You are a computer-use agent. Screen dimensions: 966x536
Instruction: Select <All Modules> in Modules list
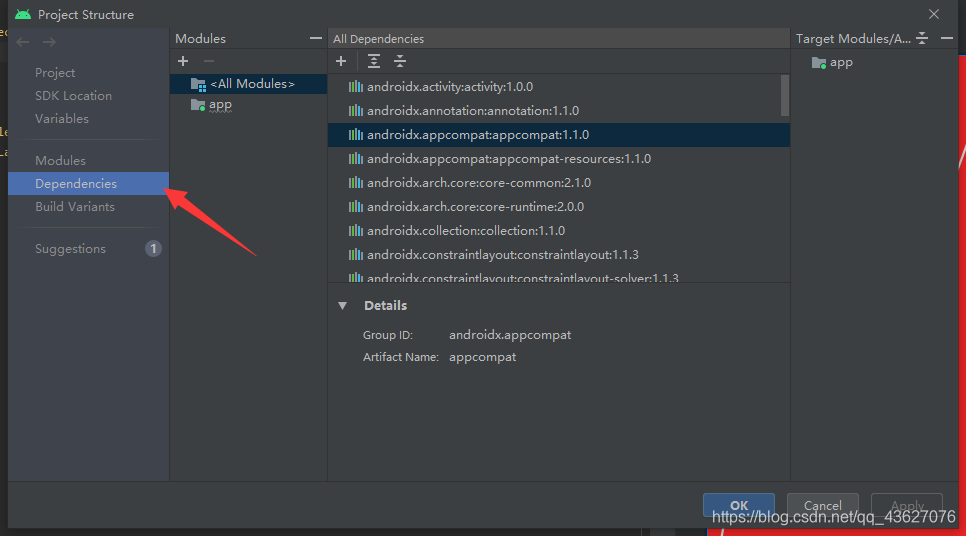coord(248,84)
